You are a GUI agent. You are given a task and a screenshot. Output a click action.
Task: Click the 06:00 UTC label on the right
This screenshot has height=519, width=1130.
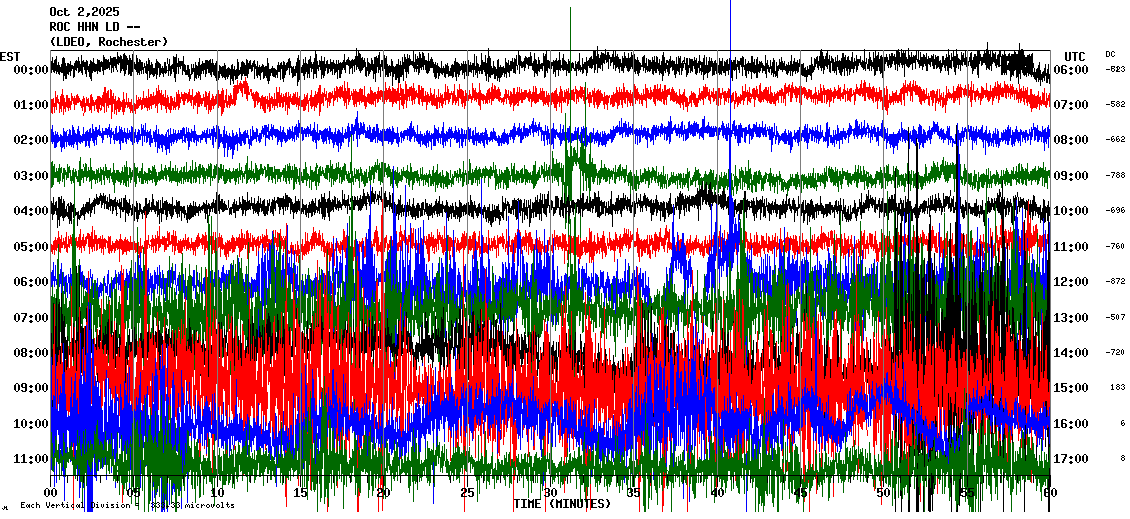[x=1071, y=70]
